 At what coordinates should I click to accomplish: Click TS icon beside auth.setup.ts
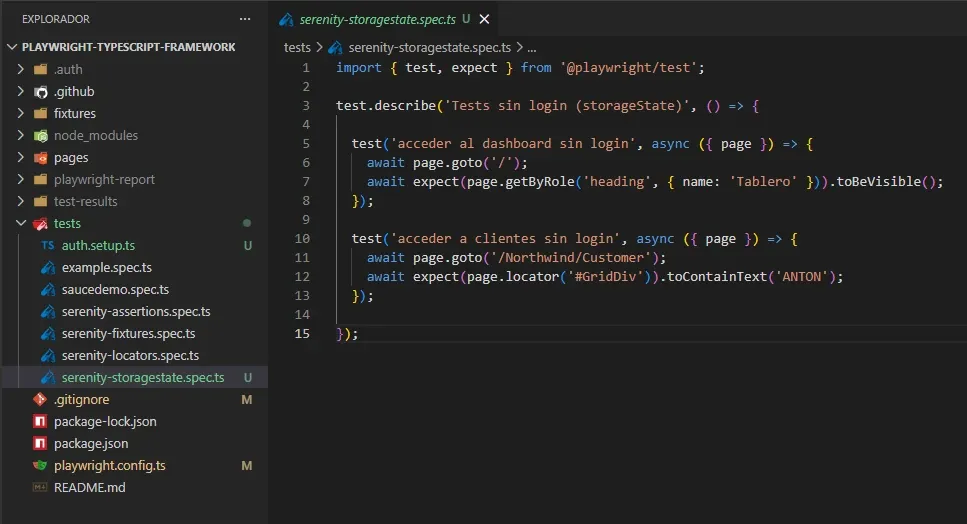point(47,245)
